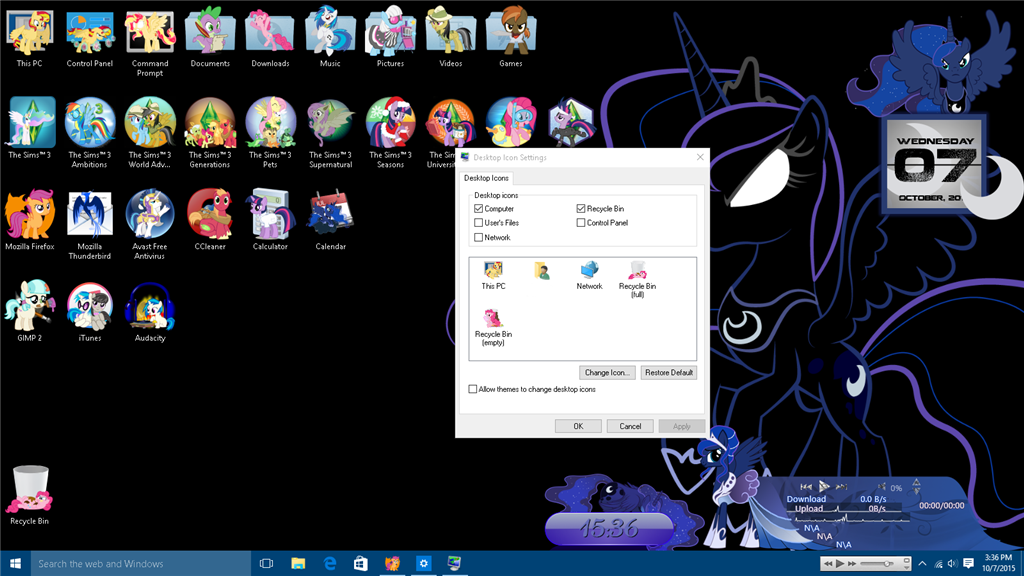Select the Avast Free Antivirus icon
This screenshot has width=1024, height=576.
[150, 225]
